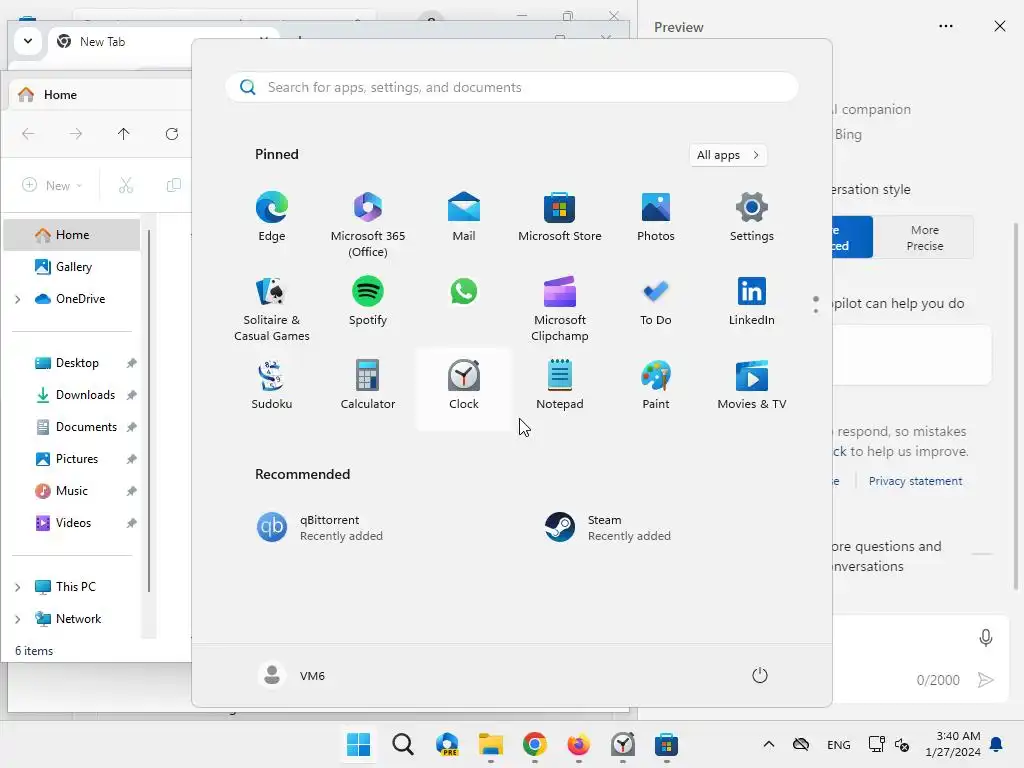Open recommended qBittorrent app
The height and width of the screenshot is (768, 1024).
click(320, 528)
